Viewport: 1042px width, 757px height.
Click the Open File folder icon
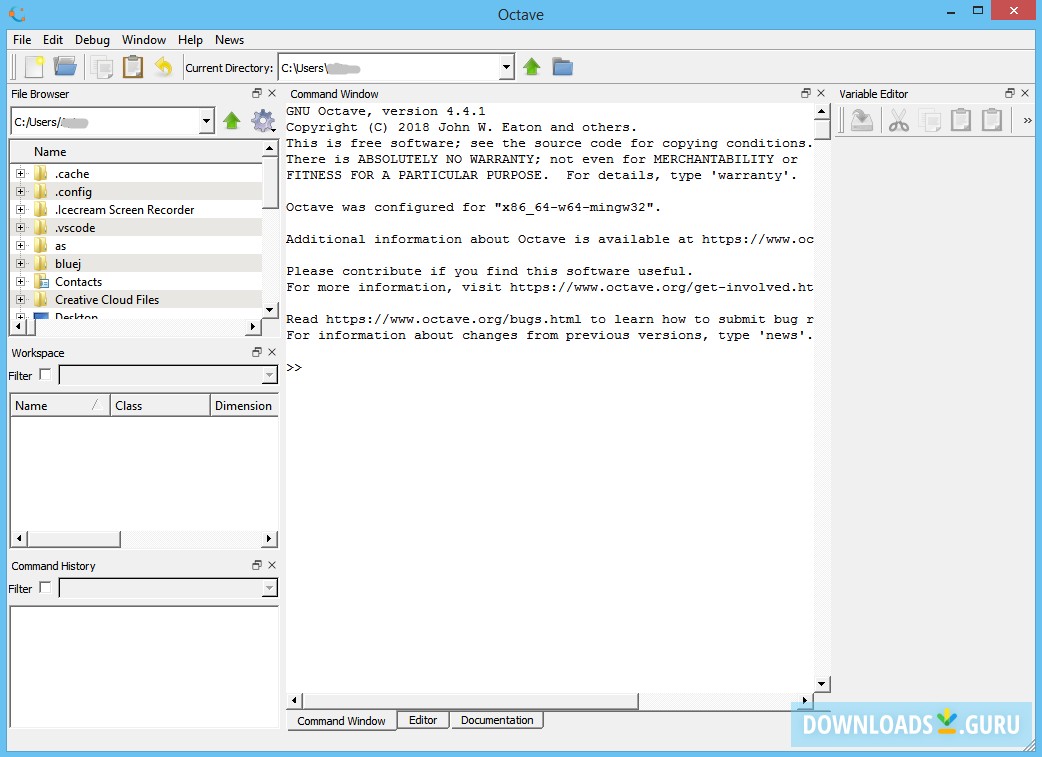pos(65,67)
